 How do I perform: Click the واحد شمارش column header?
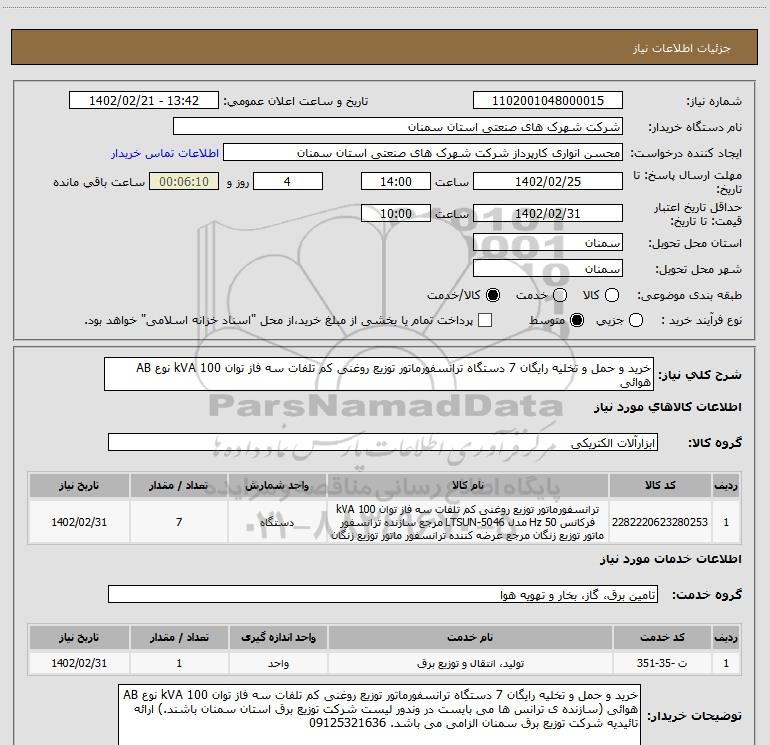(x=277, y=485)
